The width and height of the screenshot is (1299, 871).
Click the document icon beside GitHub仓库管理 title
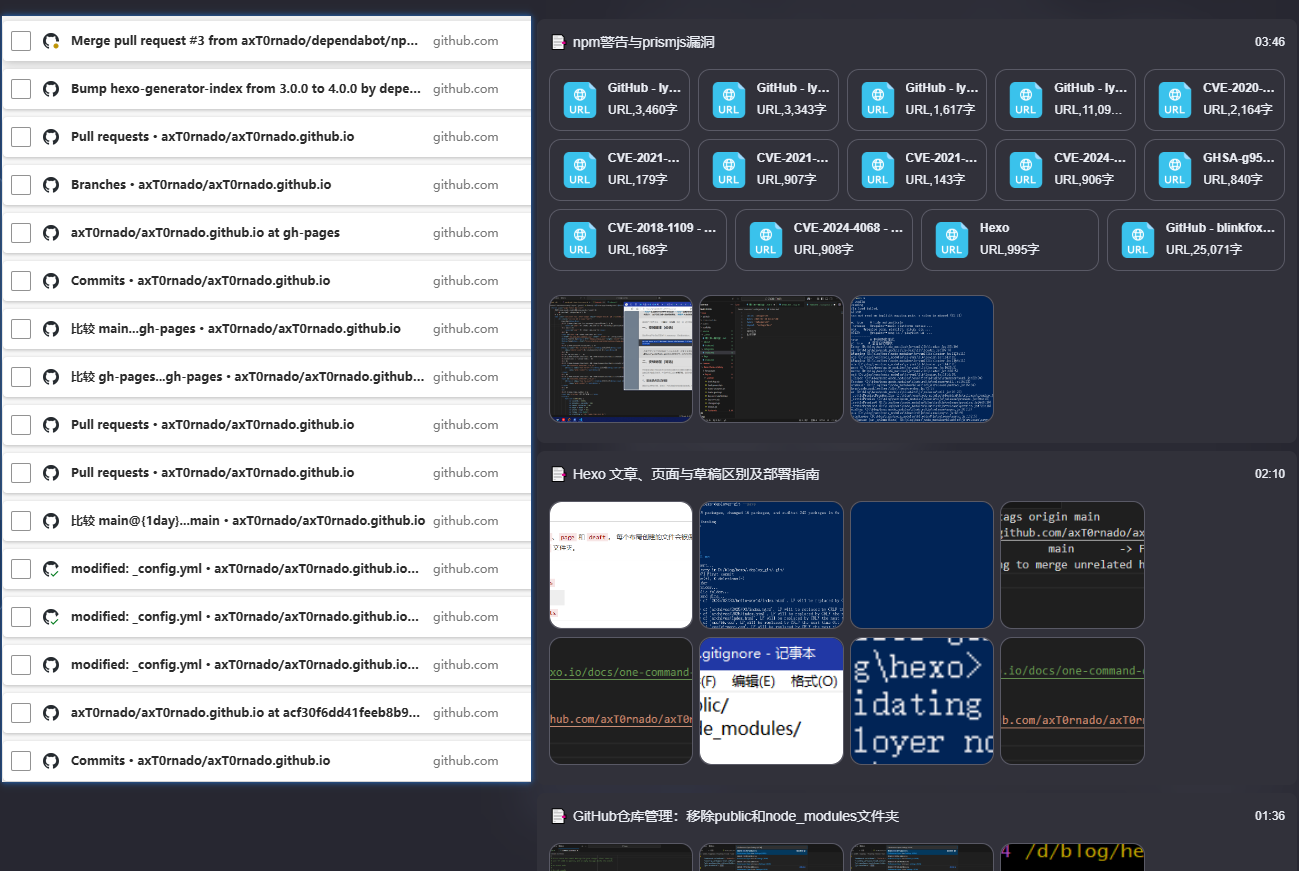[557, 815]
